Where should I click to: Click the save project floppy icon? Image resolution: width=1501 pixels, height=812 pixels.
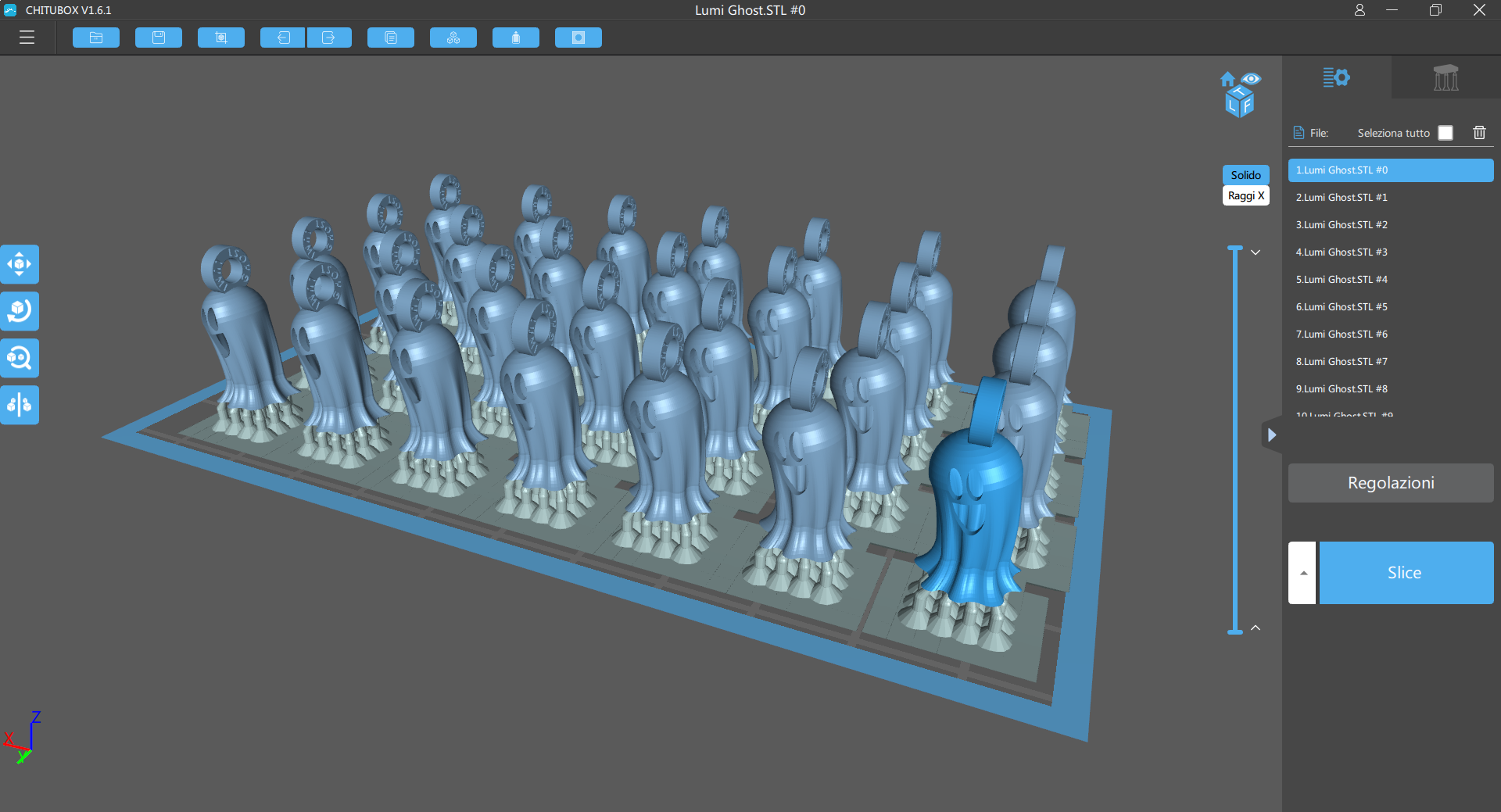tap(159, 38)
